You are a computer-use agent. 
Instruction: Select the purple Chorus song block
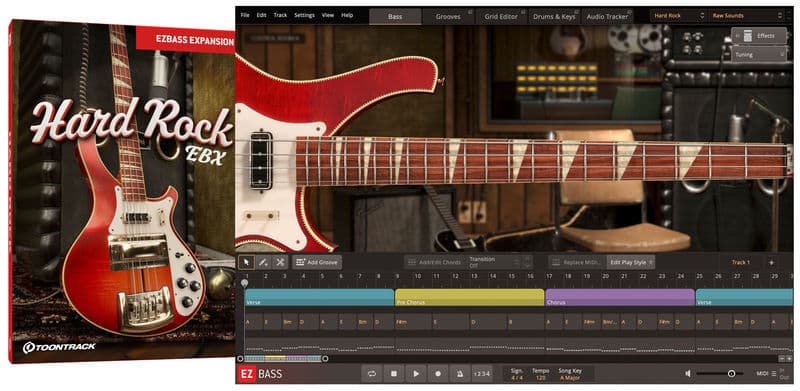click(x=620, y=298)
